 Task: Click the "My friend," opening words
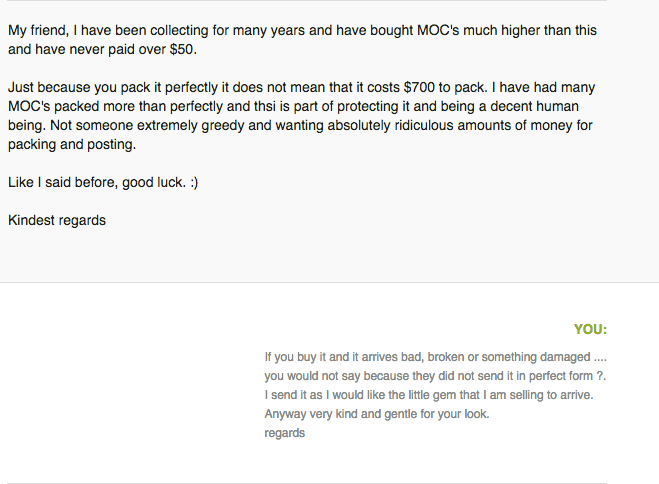point(38,31)
